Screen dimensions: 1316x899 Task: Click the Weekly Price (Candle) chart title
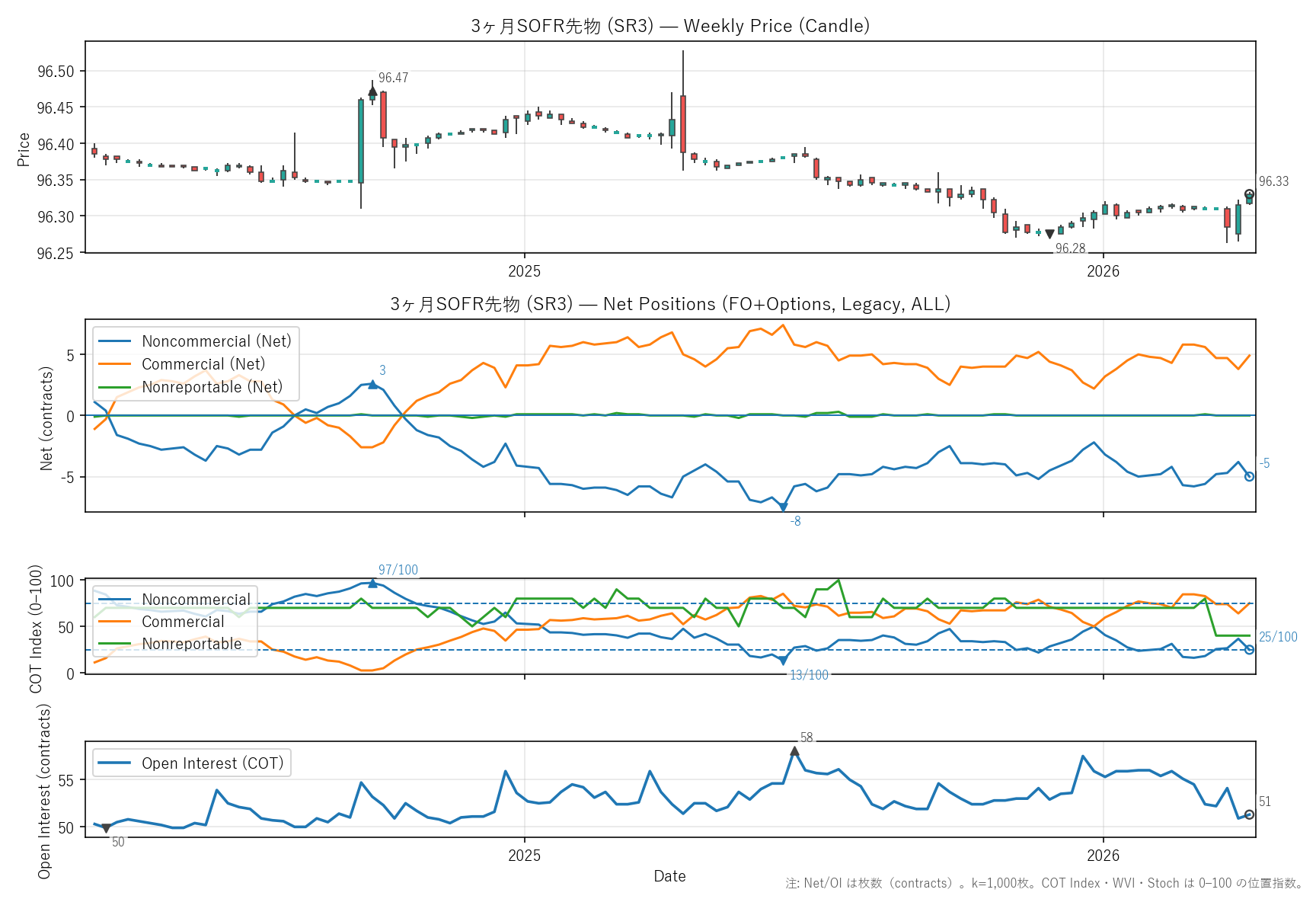[x=669, y=26]
